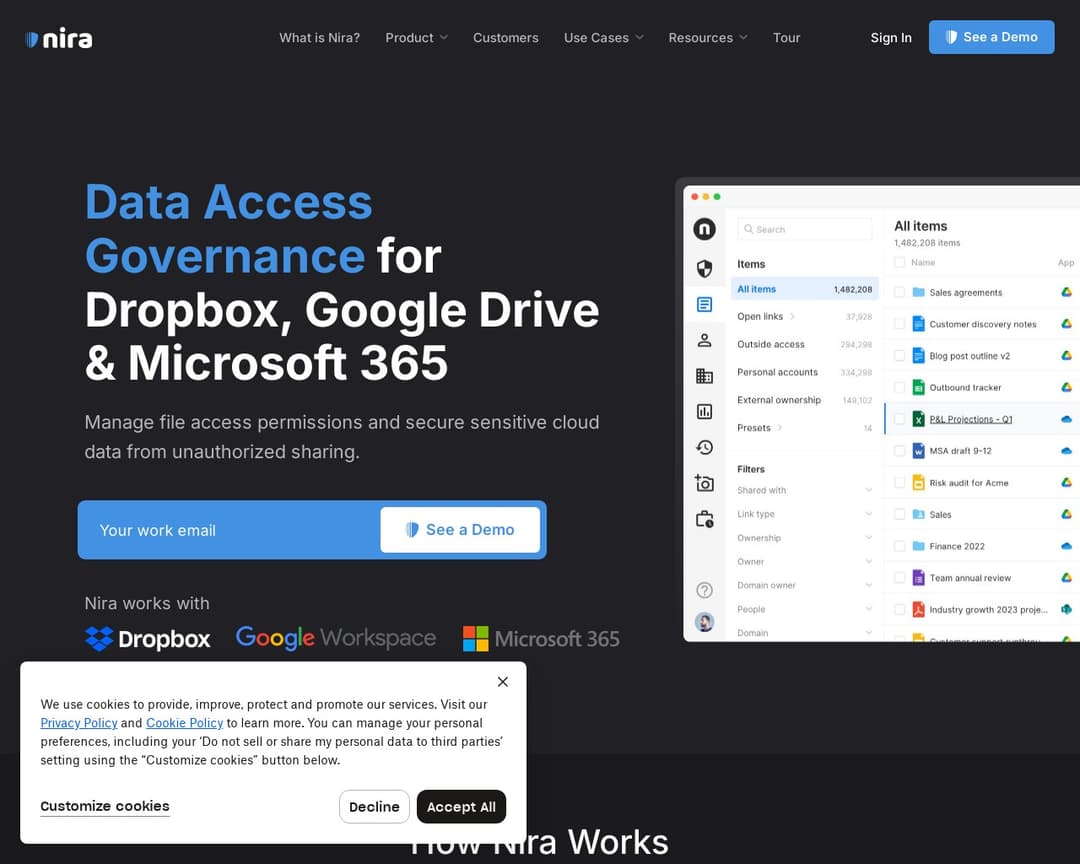
Task: Open the Cookie Policy link
Action: (x=185, y=723)
